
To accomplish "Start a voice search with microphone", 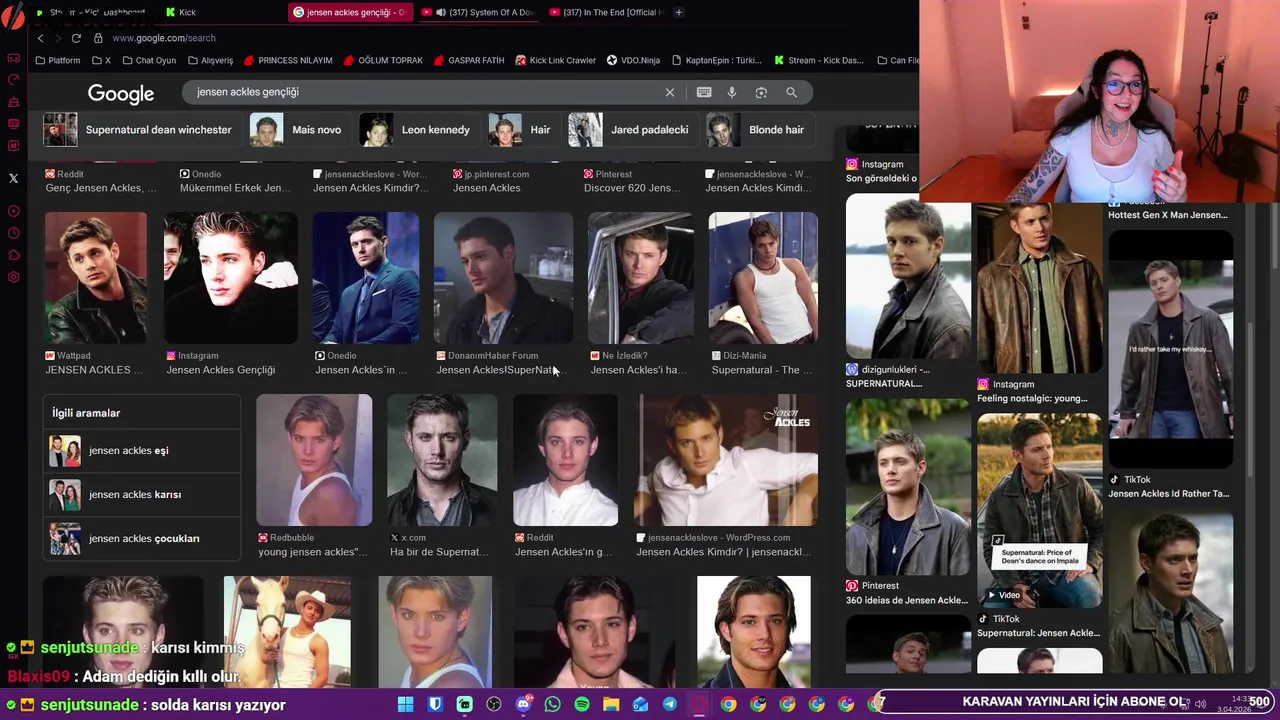I will click(732, 92).
